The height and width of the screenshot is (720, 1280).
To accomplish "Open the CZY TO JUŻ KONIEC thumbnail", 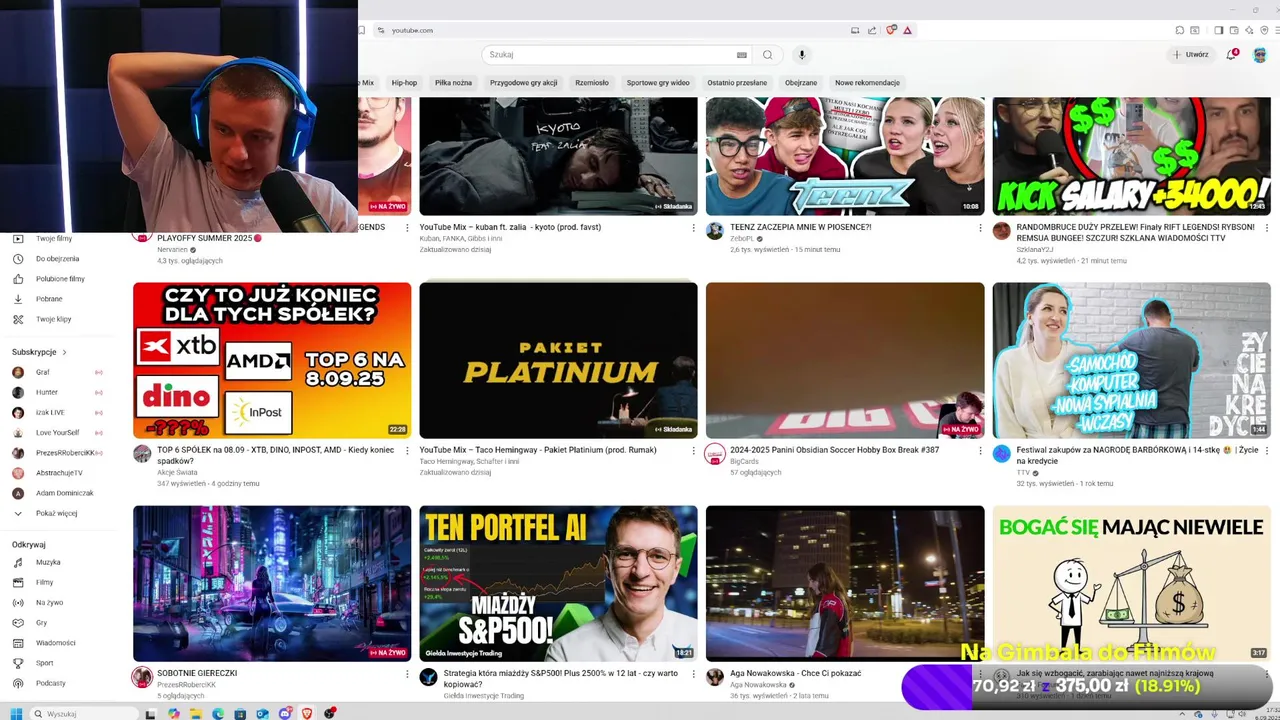I will pyautogui.click(x=272, y=360).
